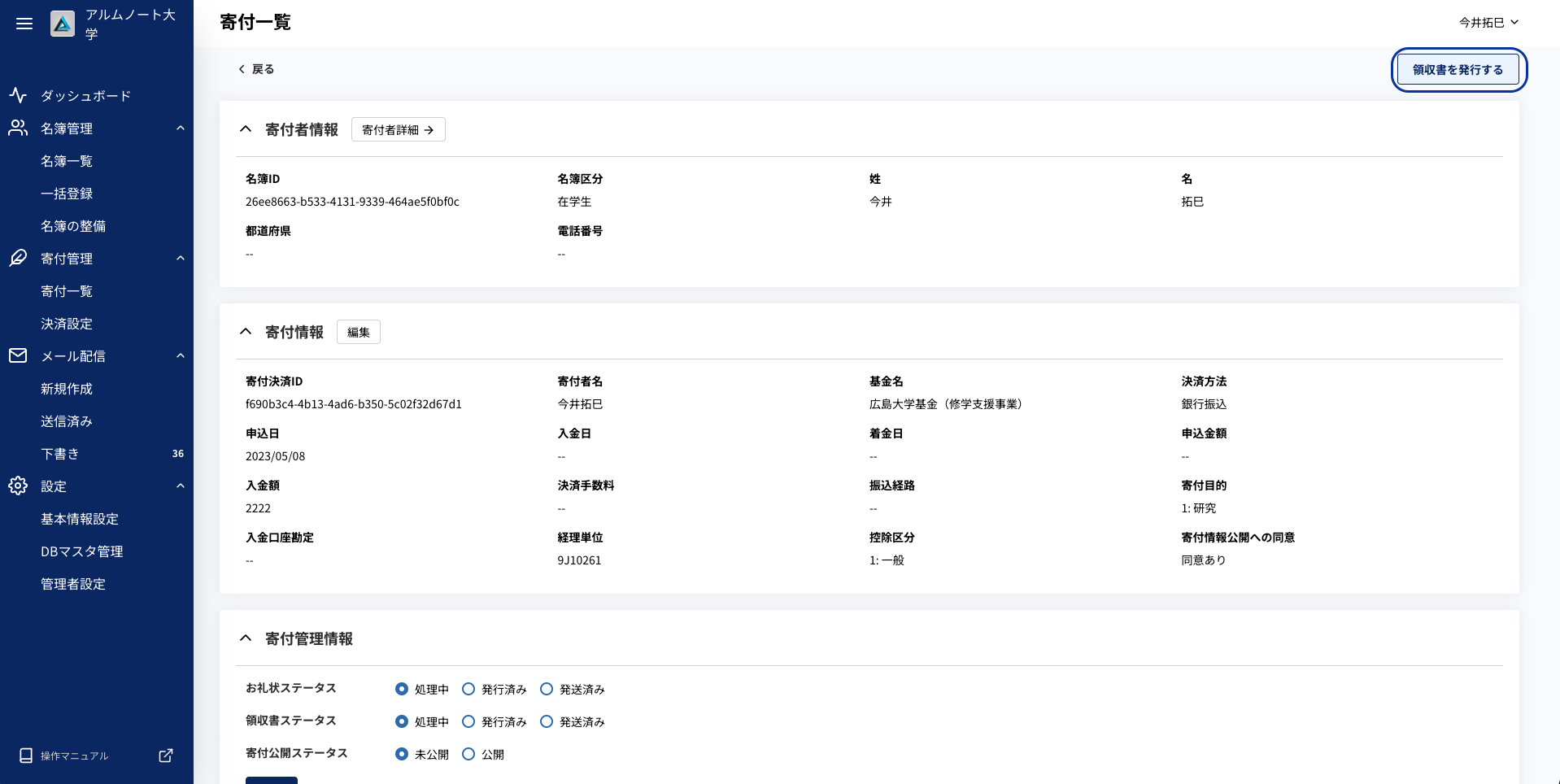Open the 今井拓巳 user dropdown
This screenshot has width=1560, height=784.
click(x=1488, y=23)
